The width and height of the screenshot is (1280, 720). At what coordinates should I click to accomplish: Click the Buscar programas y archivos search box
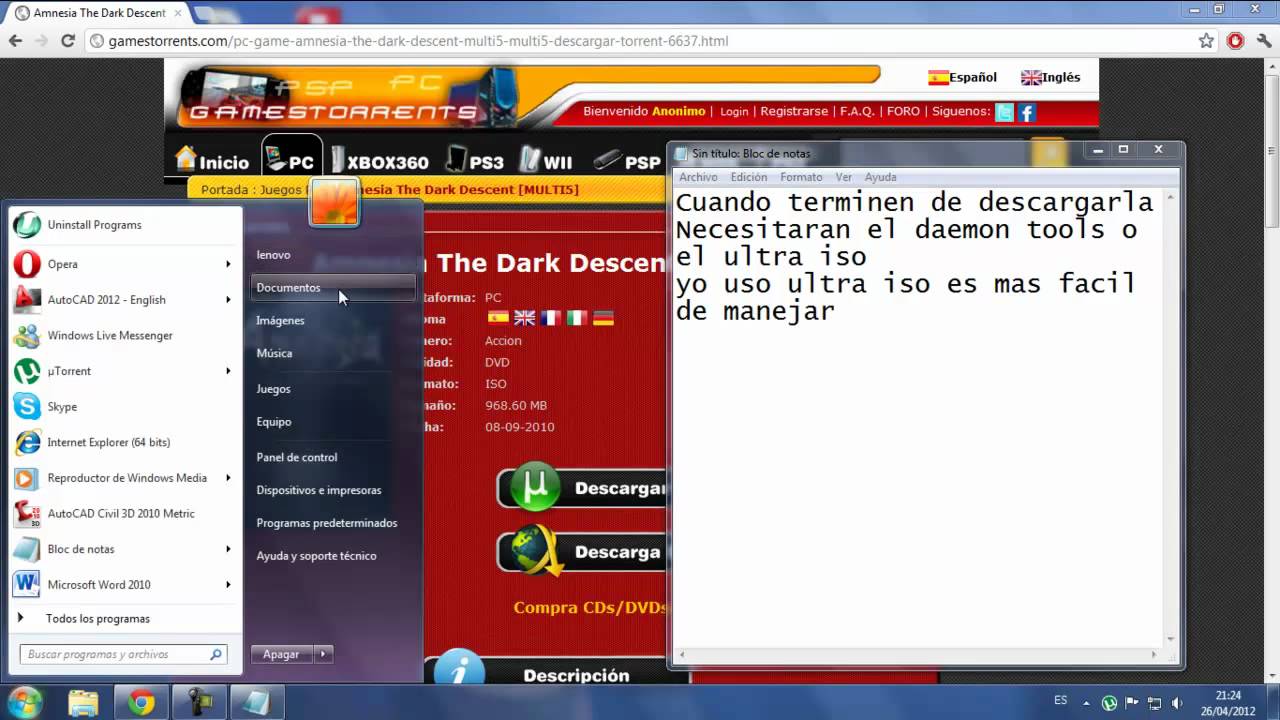coord(124,655)
